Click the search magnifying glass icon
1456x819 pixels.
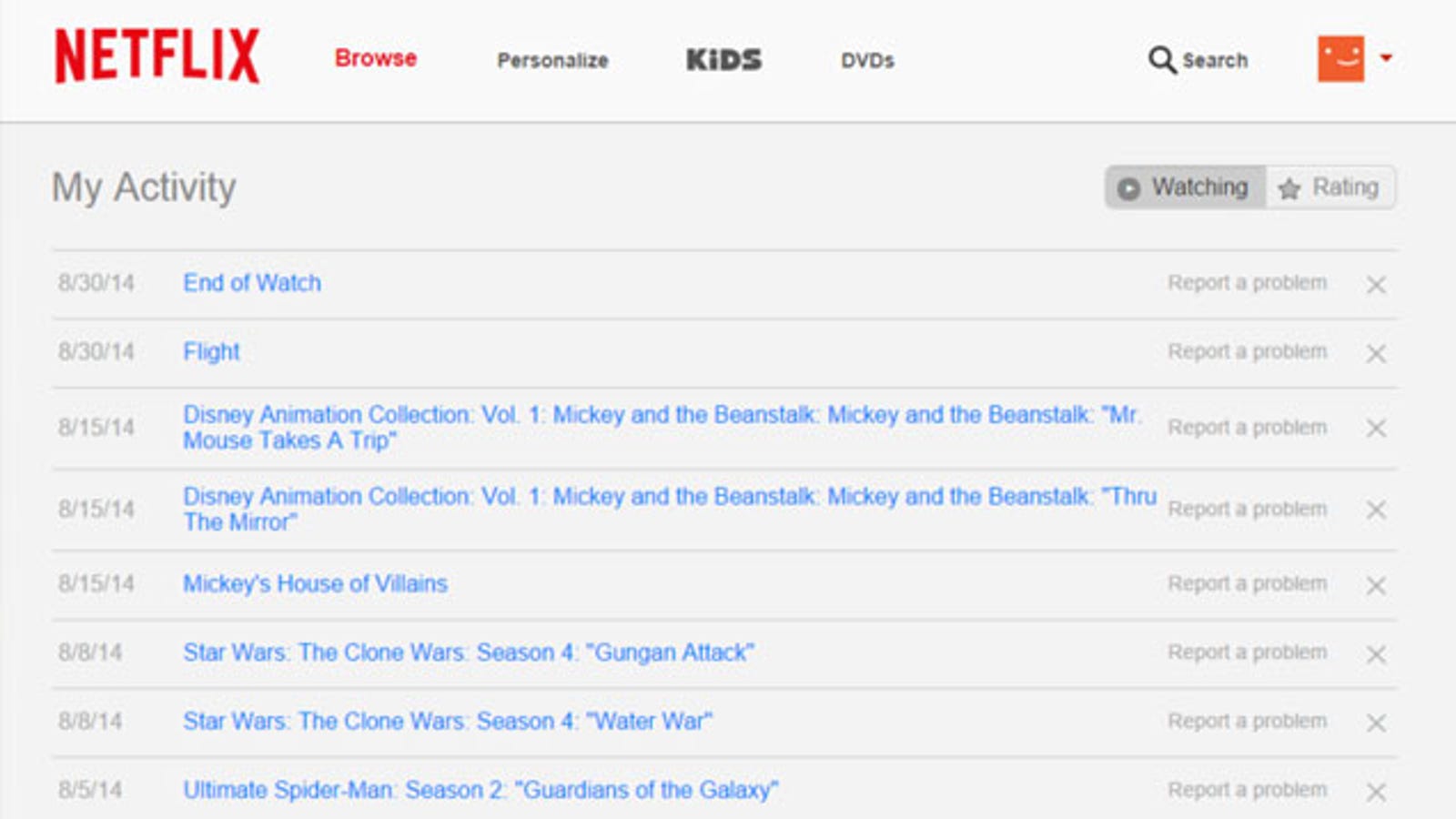coord(1161,60)
